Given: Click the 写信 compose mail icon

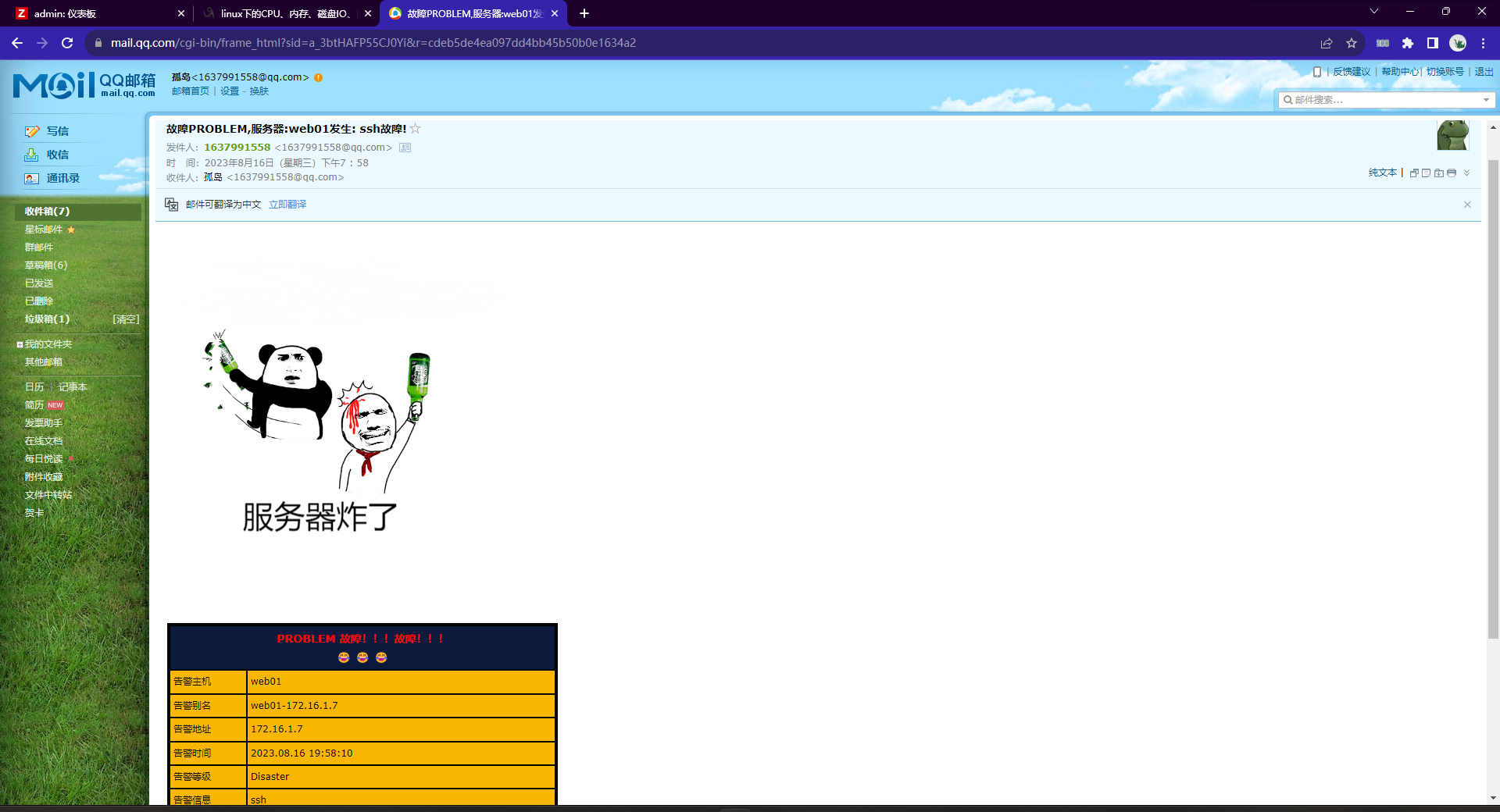Looking at the screenshot, I should [32, 131].
